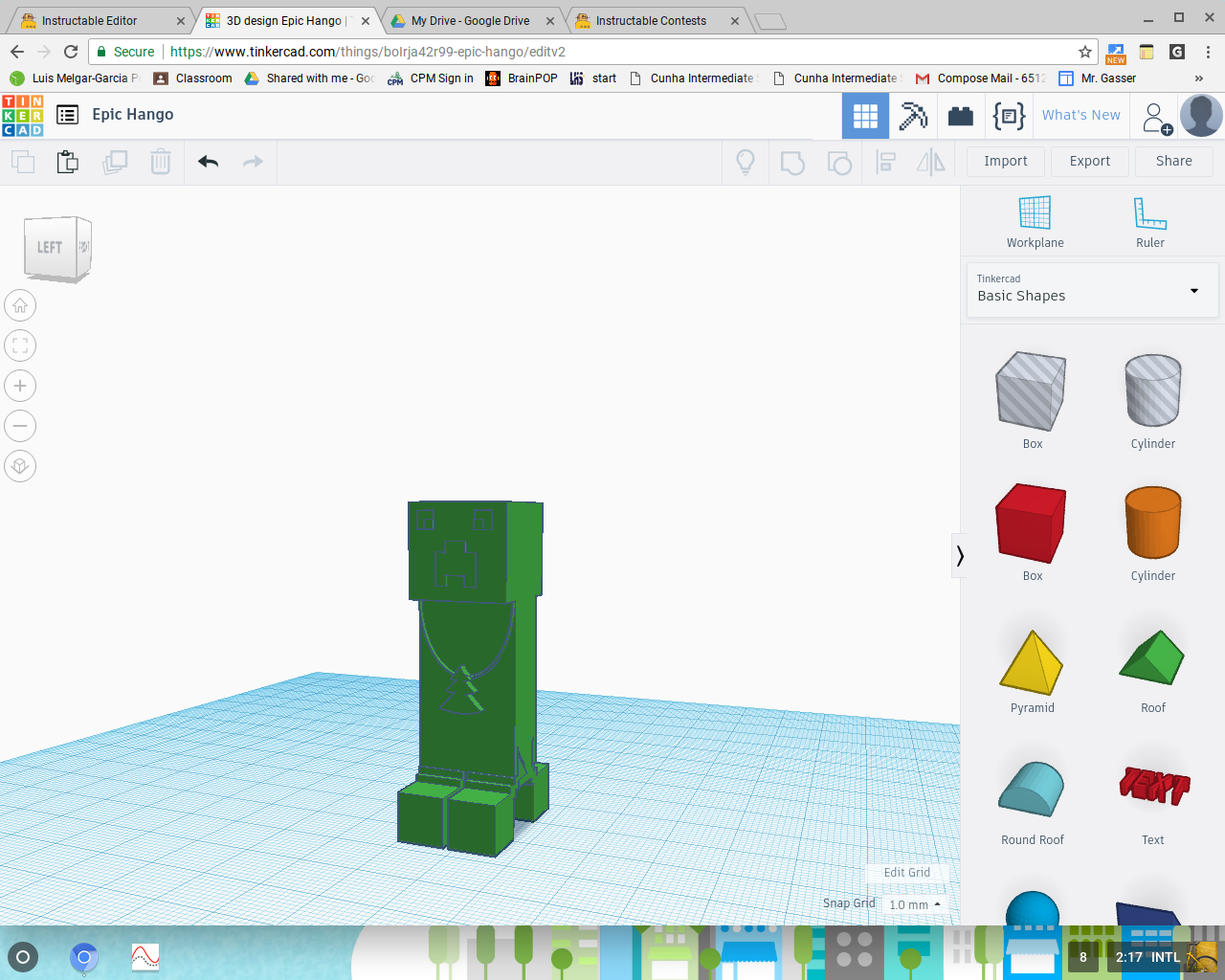
Task: Click Edit Grid
Action: click(x=907, y=872)
